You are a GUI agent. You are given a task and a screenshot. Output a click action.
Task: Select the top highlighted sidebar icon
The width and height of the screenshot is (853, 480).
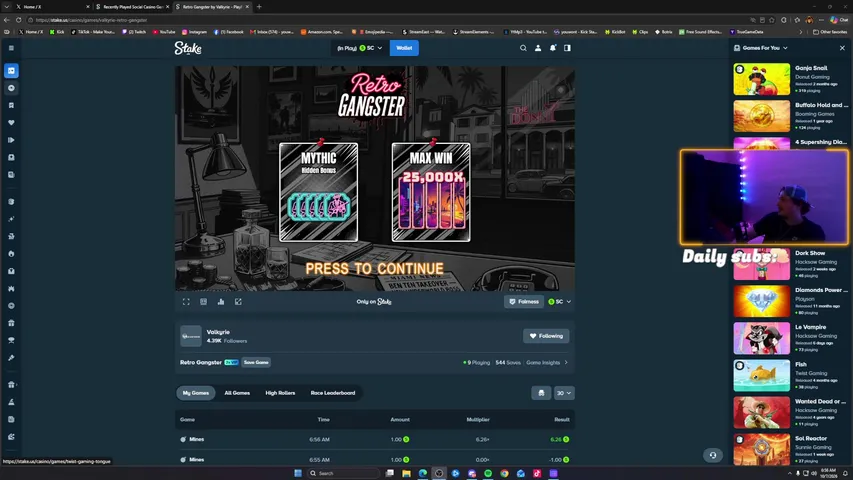click(x=11, y=71)
